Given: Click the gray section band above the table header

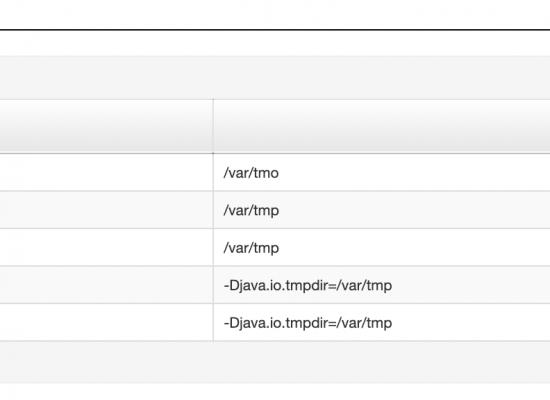Looking at the screenshot, I should coord(275,78).
